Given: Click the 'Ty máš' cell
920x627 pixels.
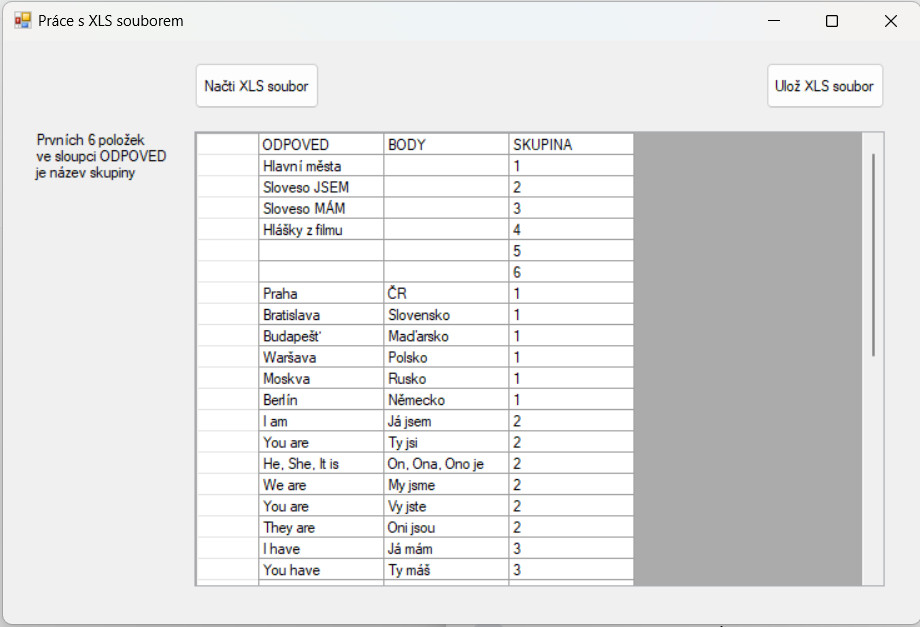Looking at the screenshot, I should tap(446, 570).
